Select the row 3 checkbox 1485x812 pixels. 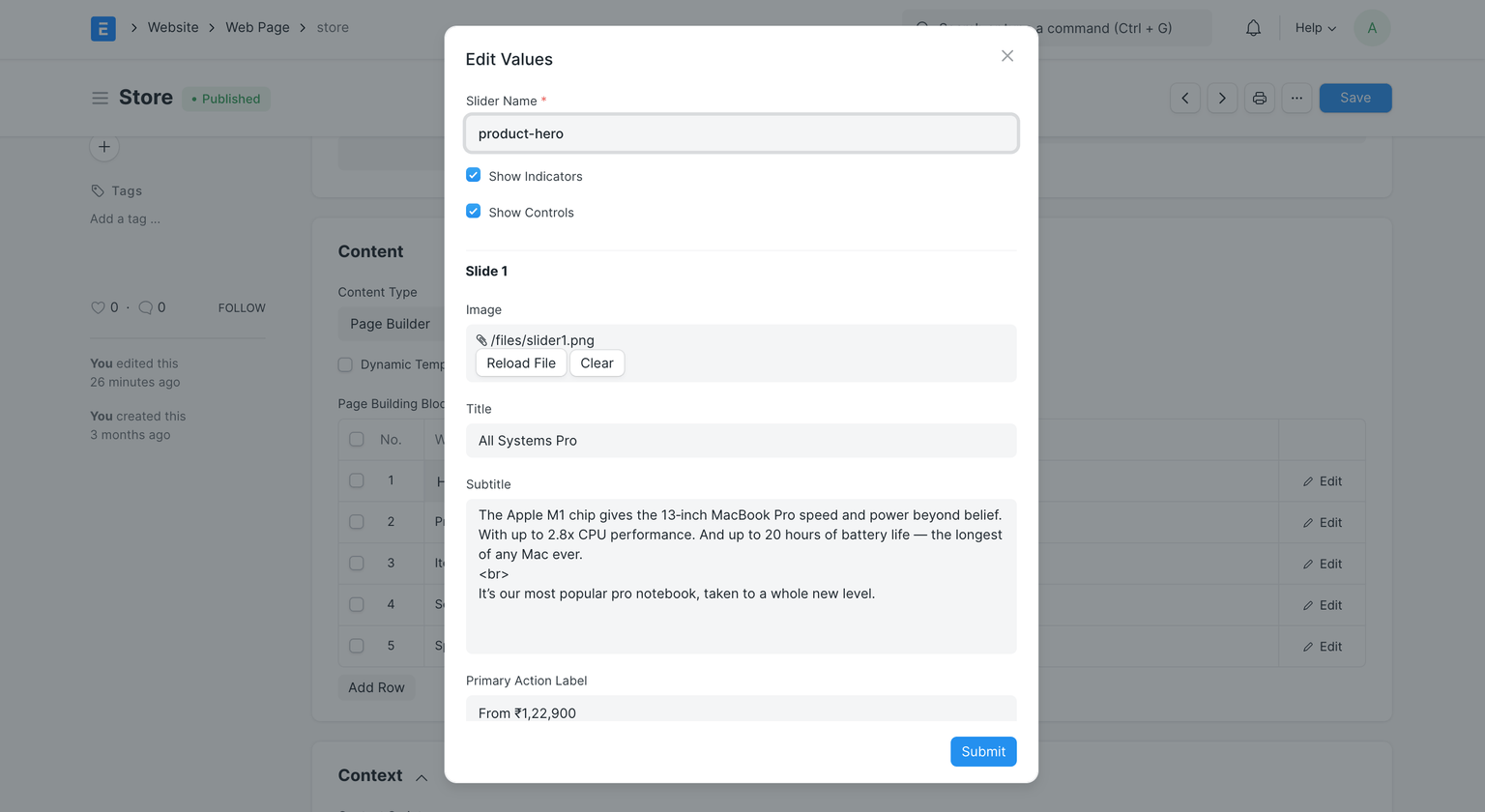(x=357, y=563)
